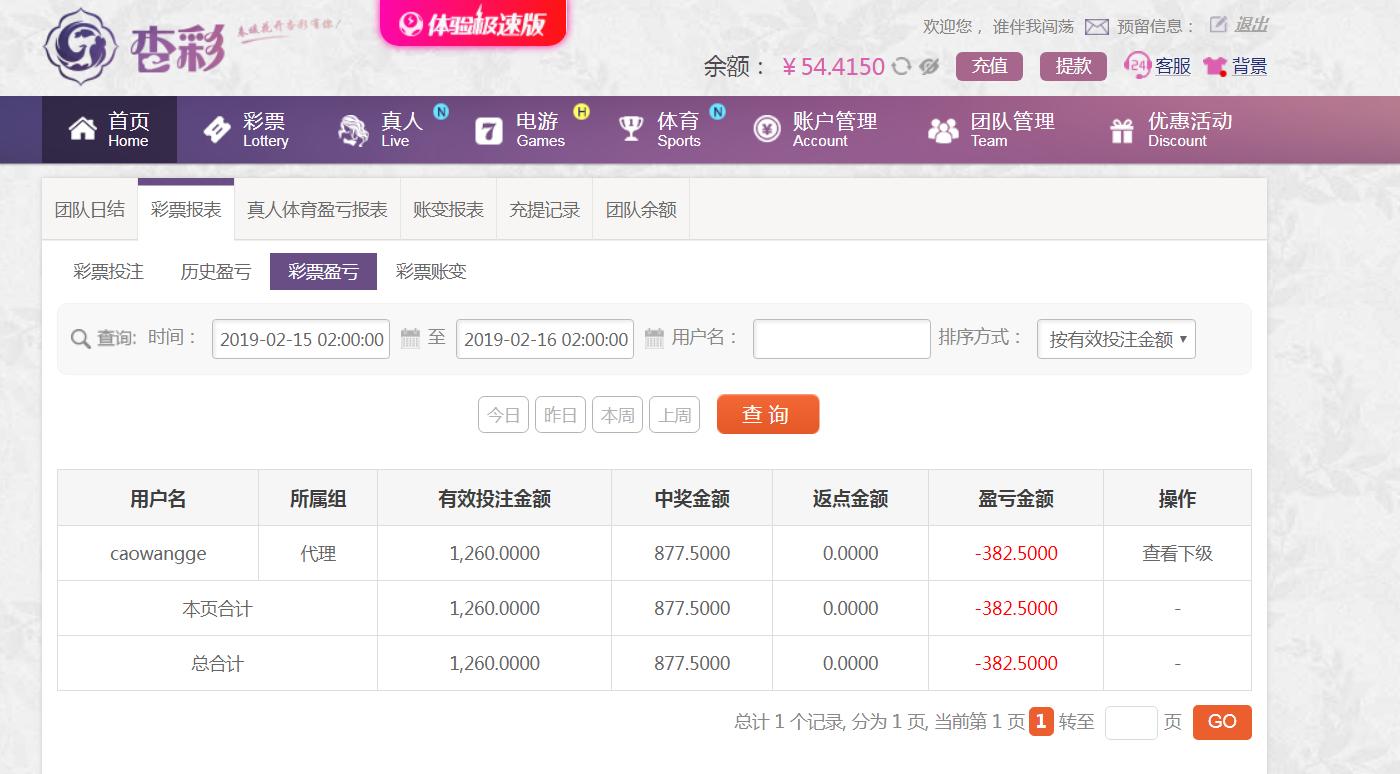
Task: Click the 返点金额 column header
Action: pyautogui.click(x=850, y=499)
